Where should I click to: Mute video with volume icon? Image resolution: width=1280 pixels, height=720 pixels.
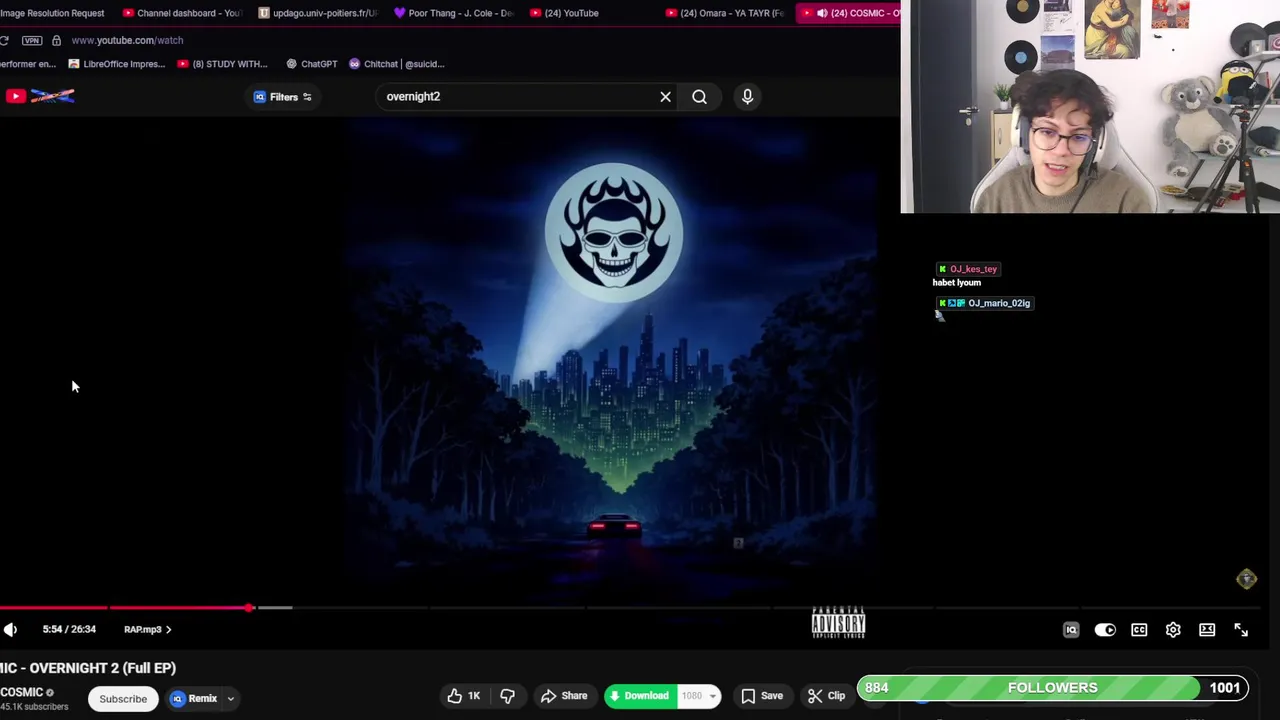click(x=10, y=629)
